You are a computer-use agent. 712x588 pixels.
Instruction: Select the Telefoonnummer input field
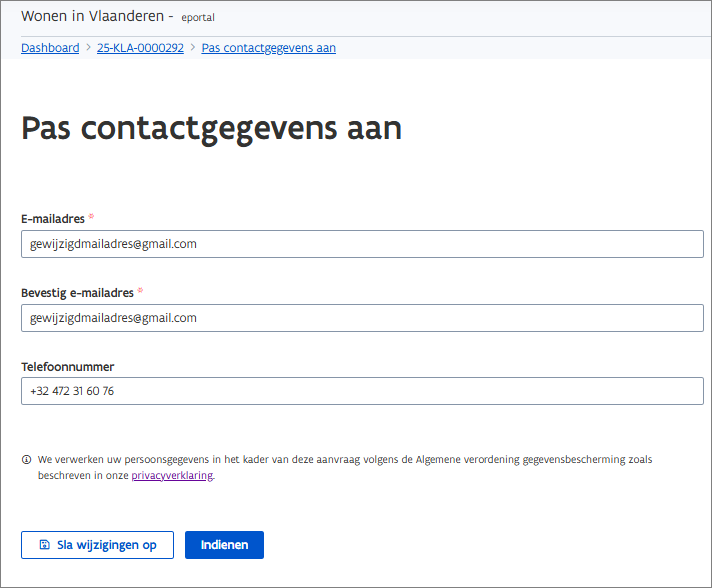coord(362,391)
